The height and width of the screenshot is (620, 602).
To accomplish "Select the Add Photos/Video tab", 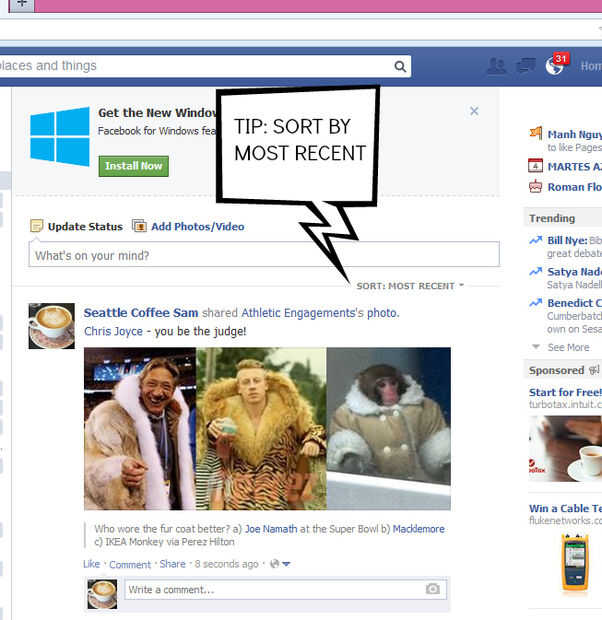I will point(188,227).
